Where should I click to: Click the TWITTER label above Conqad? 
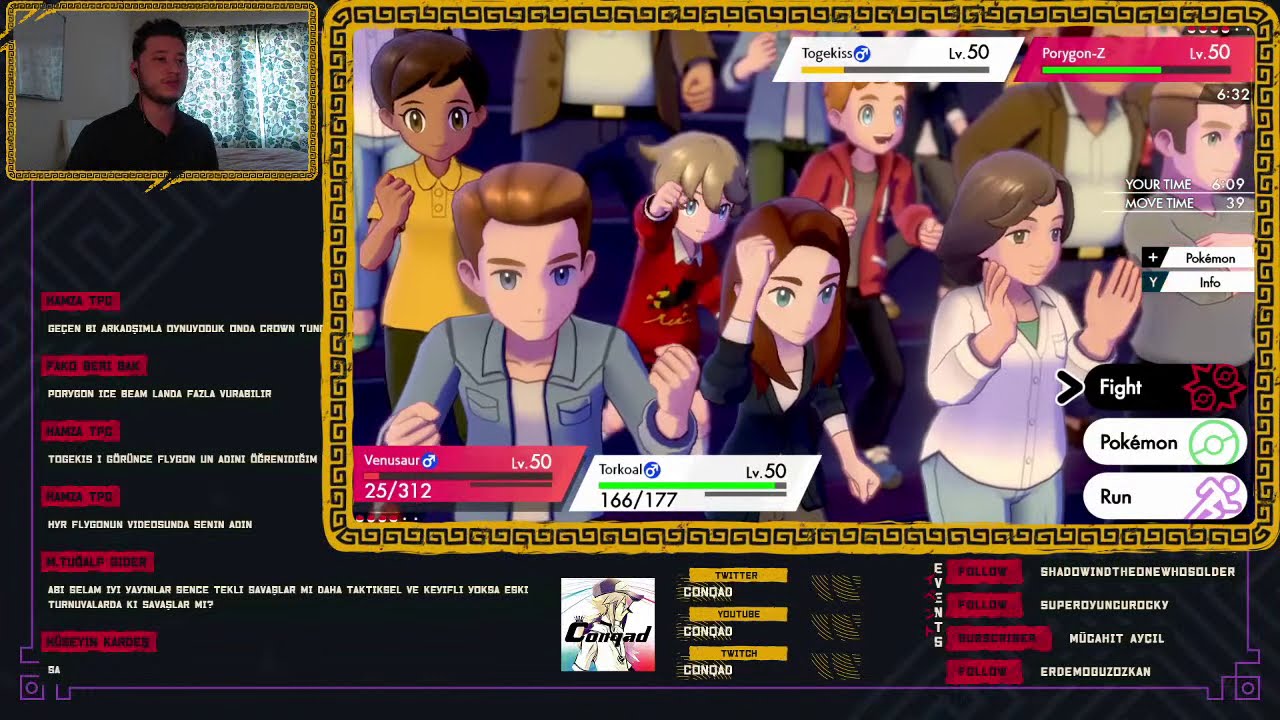tap(737, 575)
